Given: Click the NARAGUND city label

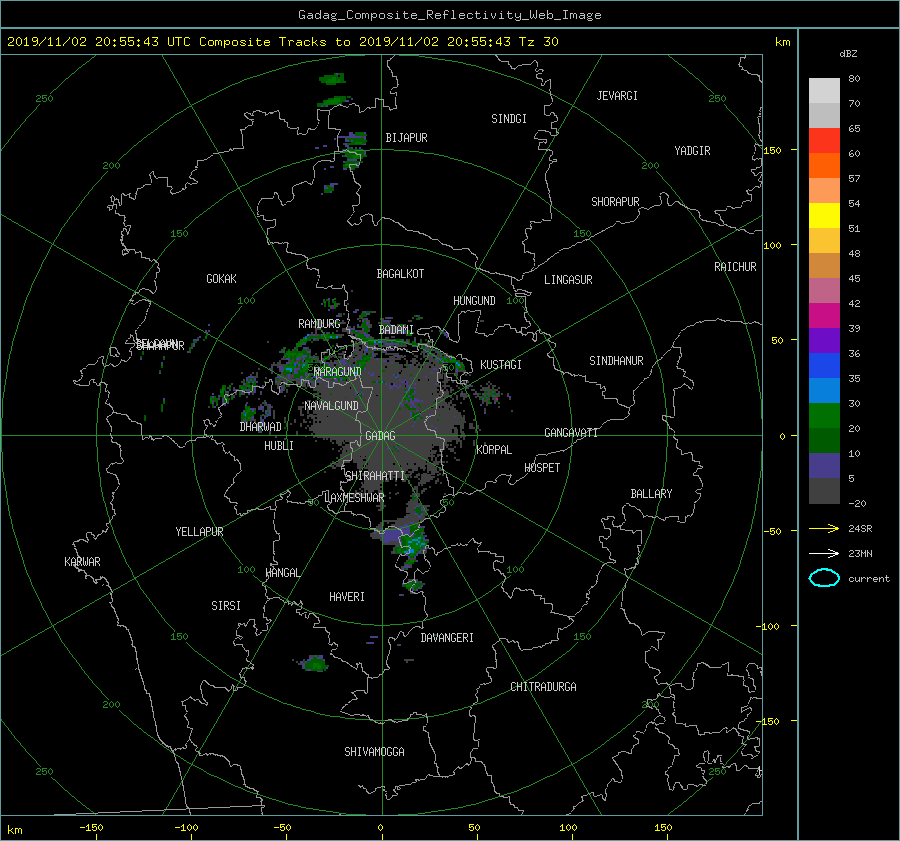Looking at the screenshot, I should [x=338, y=372].
